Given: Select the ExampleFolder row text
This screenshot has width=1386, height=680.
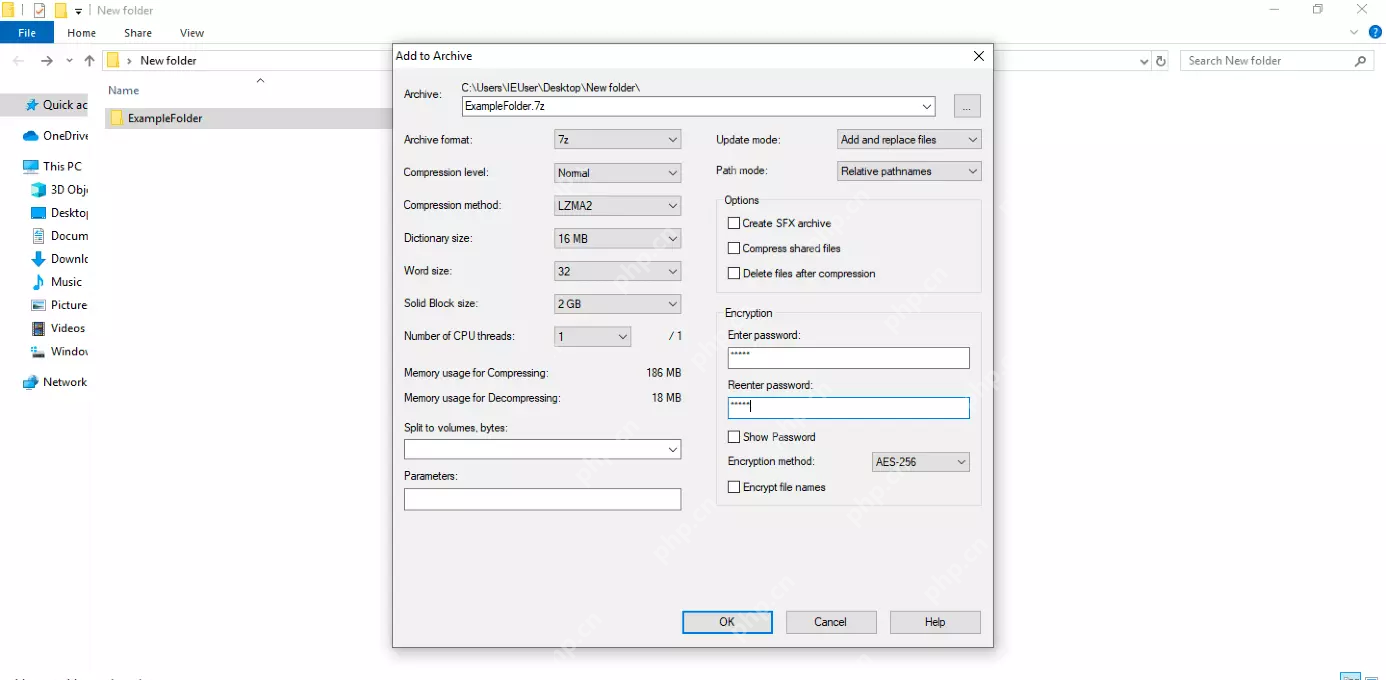Looking at the screenshot, I should 165,118.
